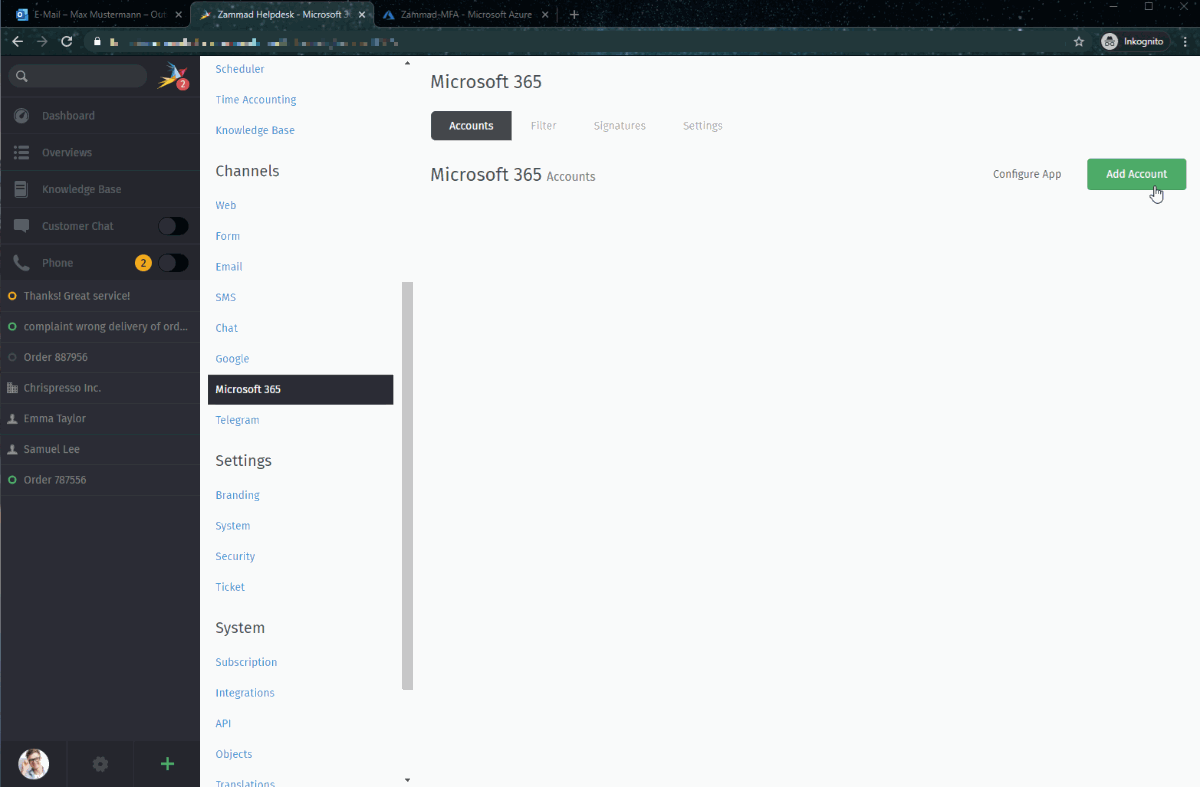
Task: Toggle the Phone availability switch
Action: click(x=173, y=263)
